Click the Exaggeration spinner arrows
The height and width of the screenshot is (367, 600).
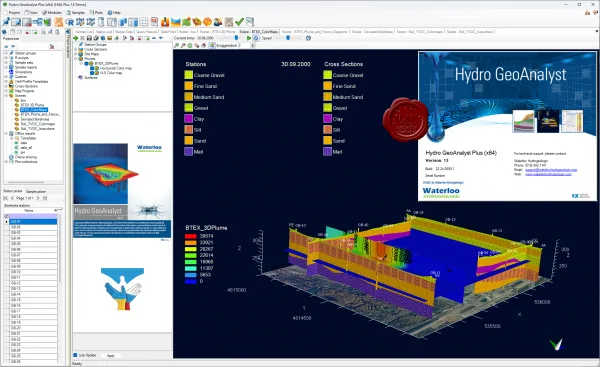253,46
